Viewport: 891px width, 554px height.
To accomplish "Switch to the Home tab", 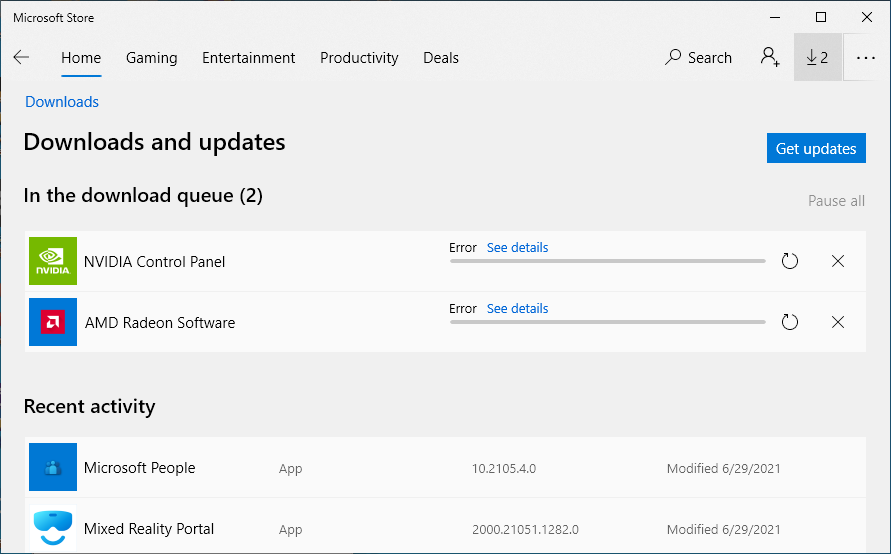I will coord(81,57).
